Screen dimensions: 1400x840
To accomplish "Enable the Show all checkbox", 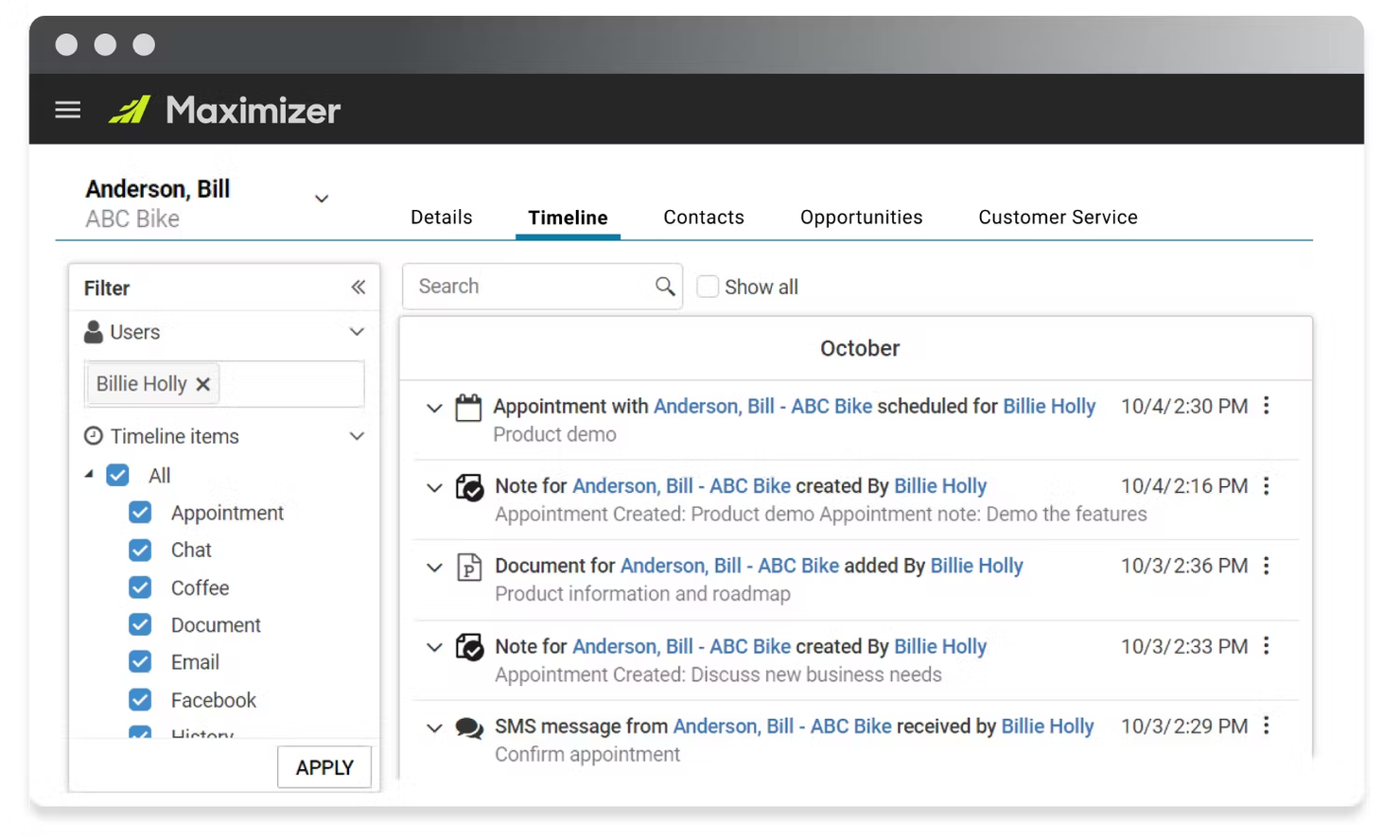I will click(x=708, y=286).
